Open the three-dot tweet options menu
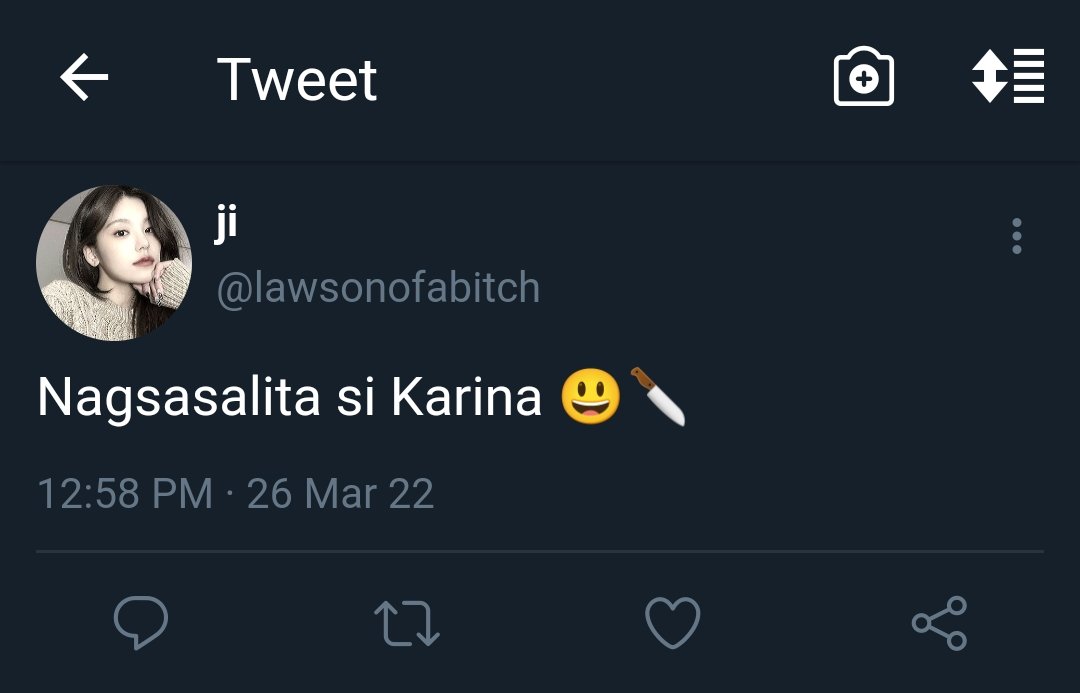Image resolution: width=1080 pixels, height=693 pixels. tap(1017, 236)
